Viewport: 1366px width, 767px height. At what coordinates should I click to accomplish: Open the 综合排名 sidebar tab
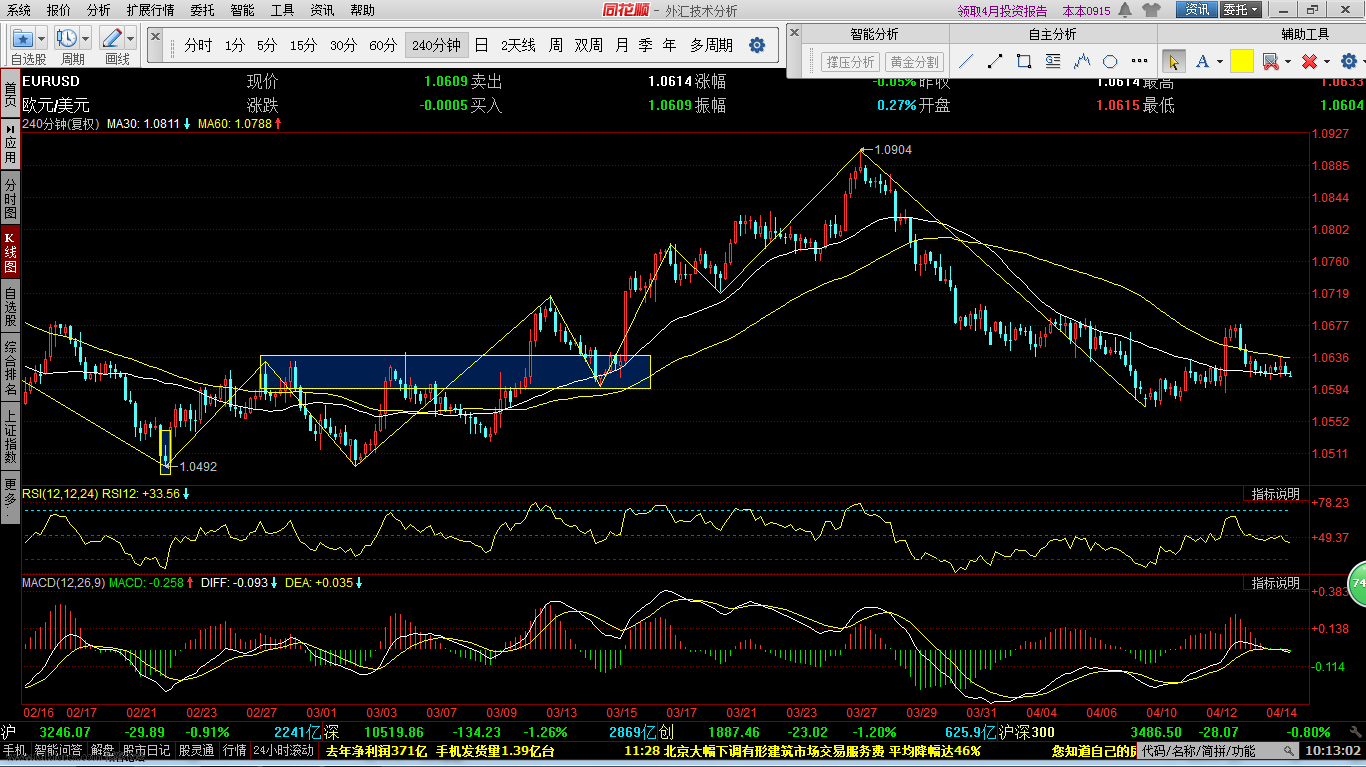click(x=10, y=367)
